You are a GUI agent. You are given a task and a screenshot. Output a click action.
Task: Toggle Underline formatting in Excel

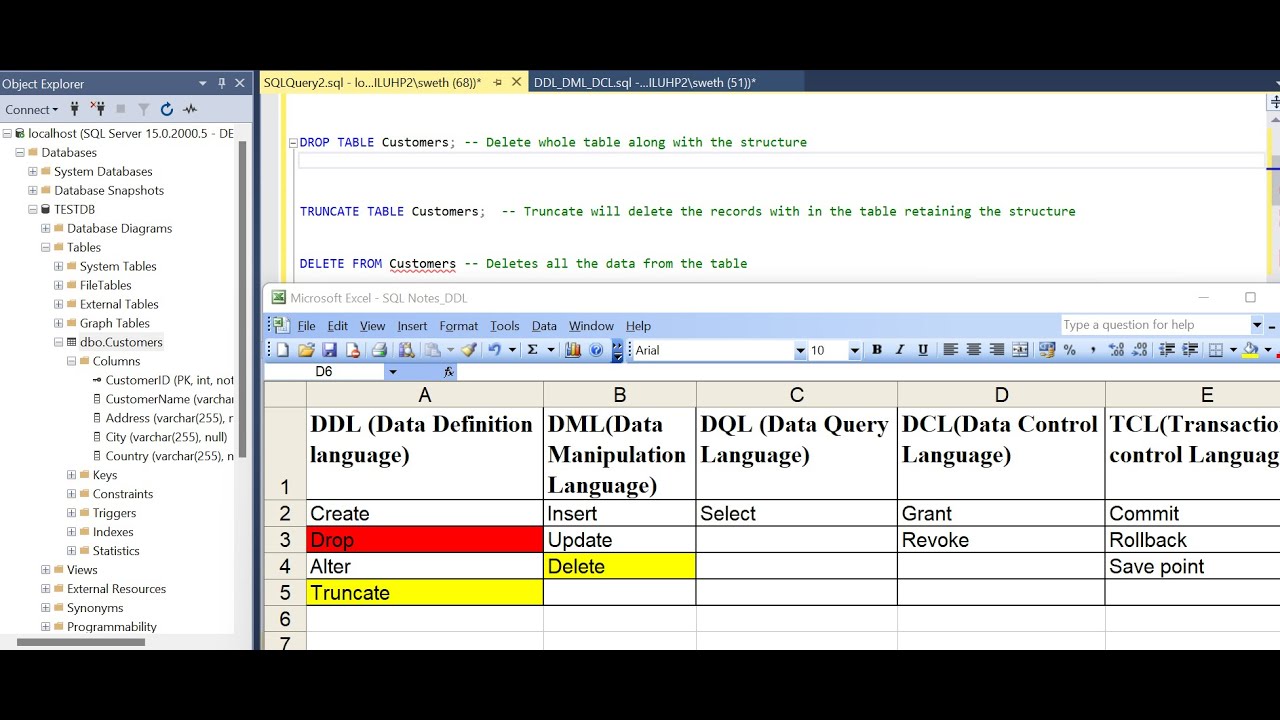[x=923, y=350]
